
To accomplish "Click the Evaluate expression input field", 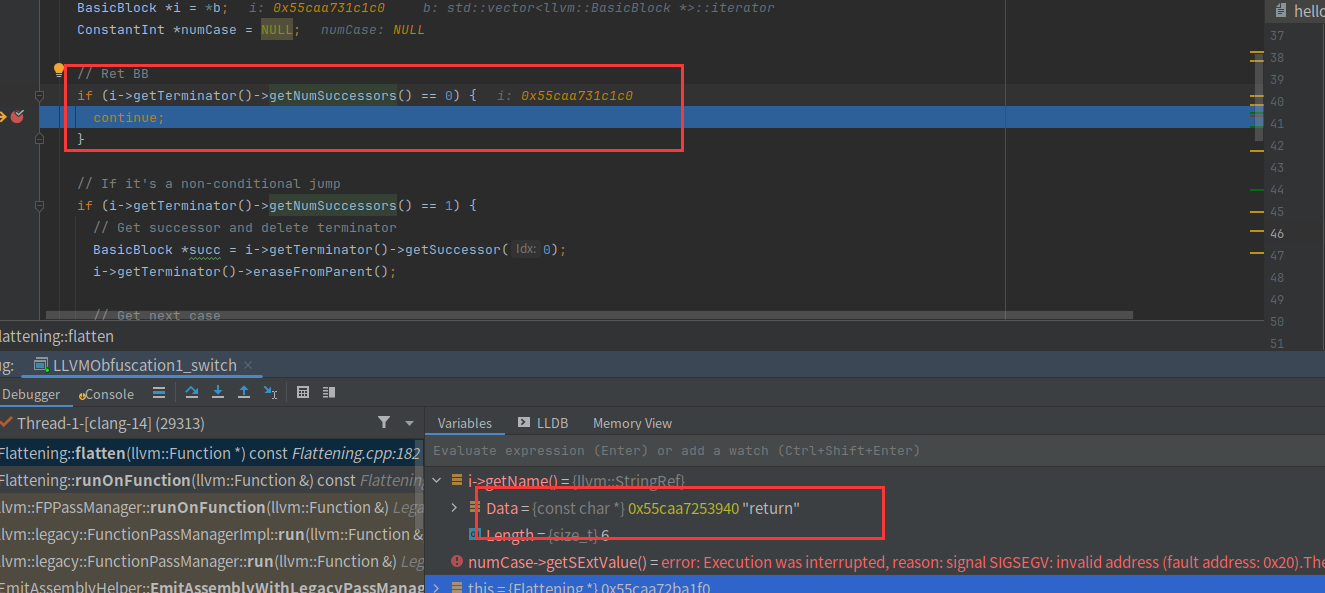I will pyautogui.click(x=875, y=451).
